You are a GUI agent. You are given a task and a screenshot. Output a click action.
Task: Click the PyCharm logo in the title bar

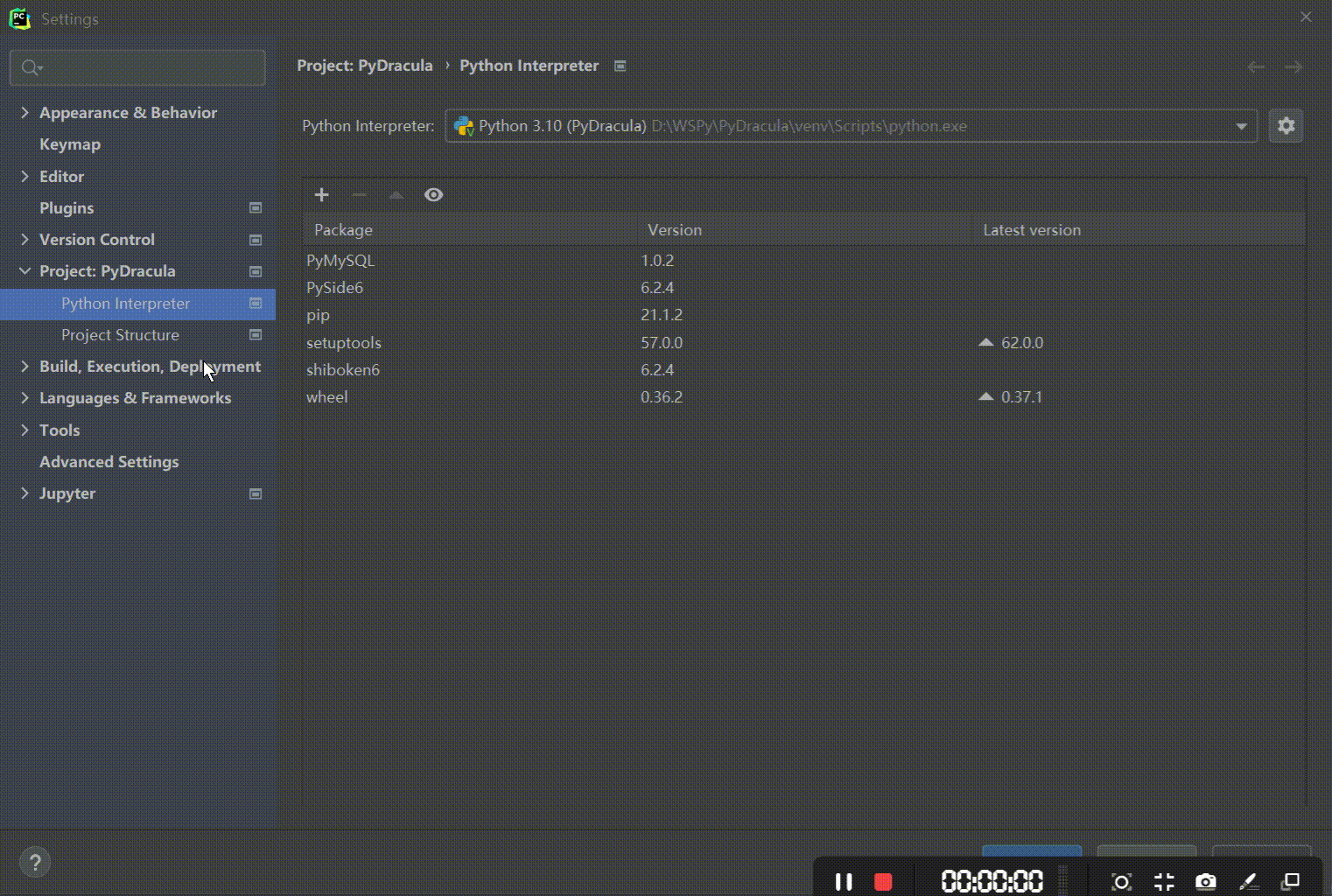19,18
